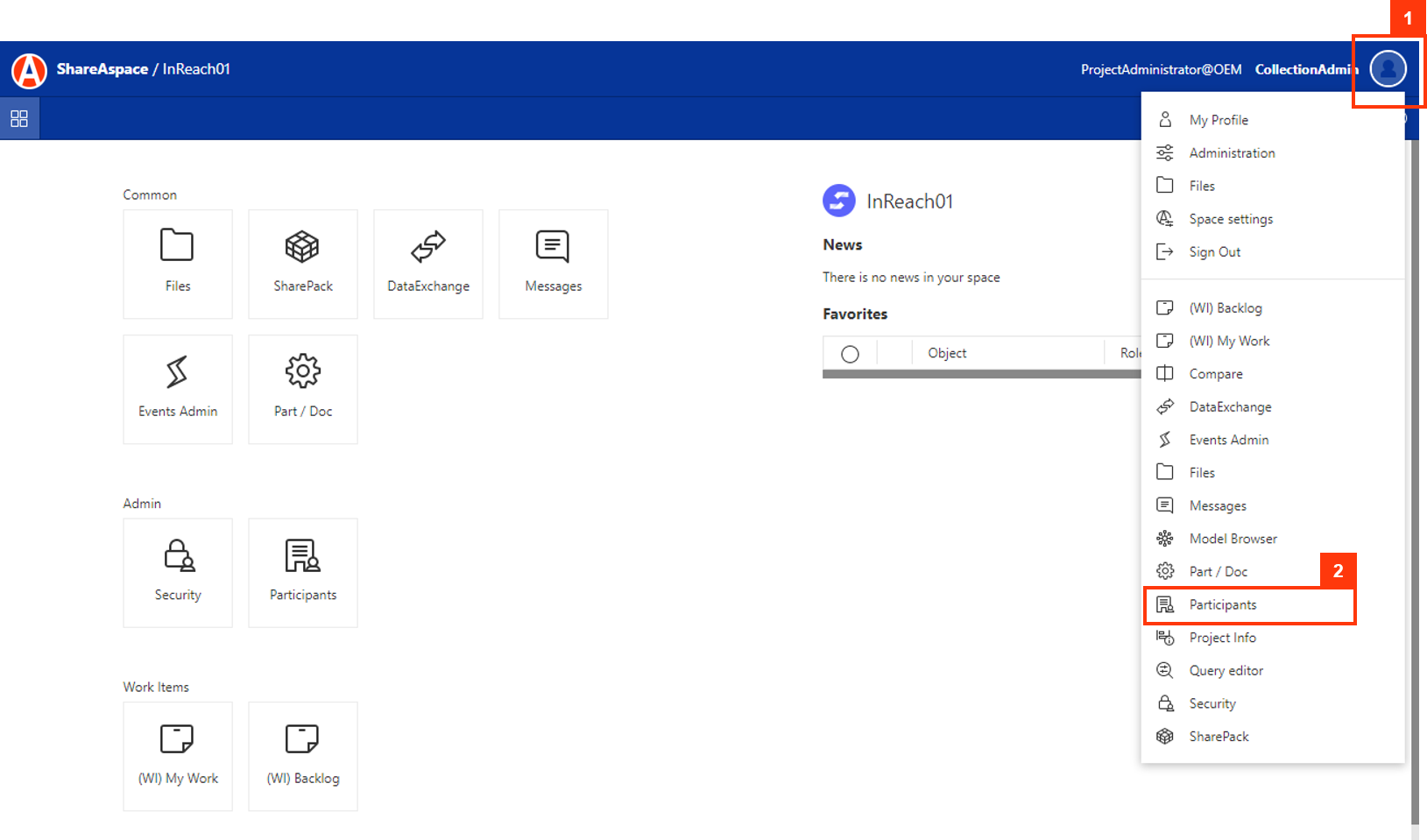Open the Messages tile
This screenshot has width=1427, height=840.
click(x=553, y=263)
